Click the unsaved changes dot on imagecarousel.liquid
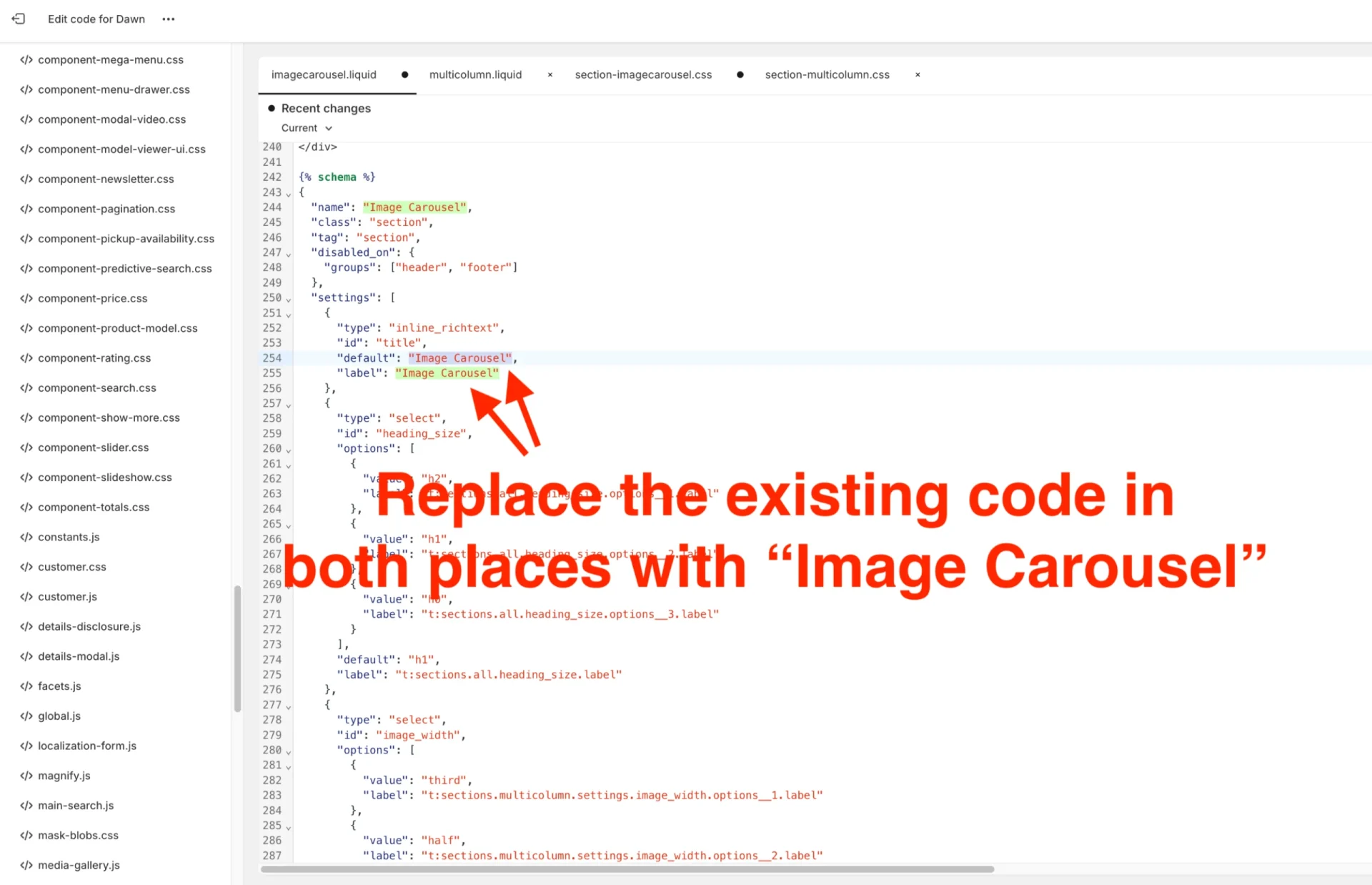 point(404,74)
